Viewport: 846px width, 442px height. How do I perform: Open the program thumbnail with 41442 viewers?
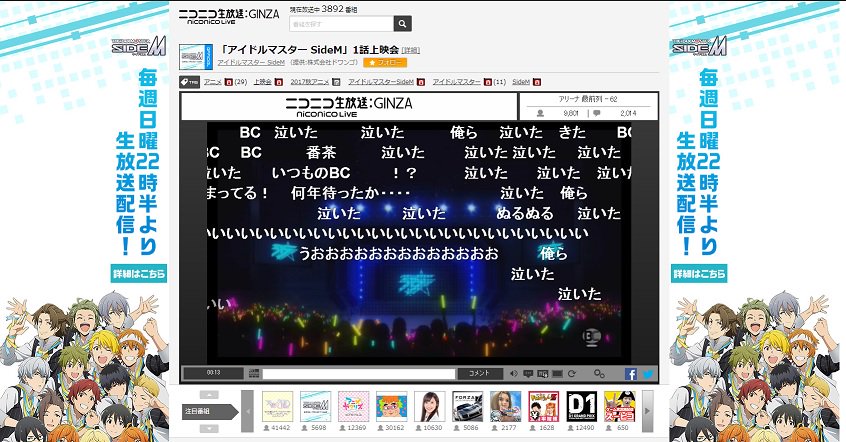pyautogui.click(x=277, y=407)
